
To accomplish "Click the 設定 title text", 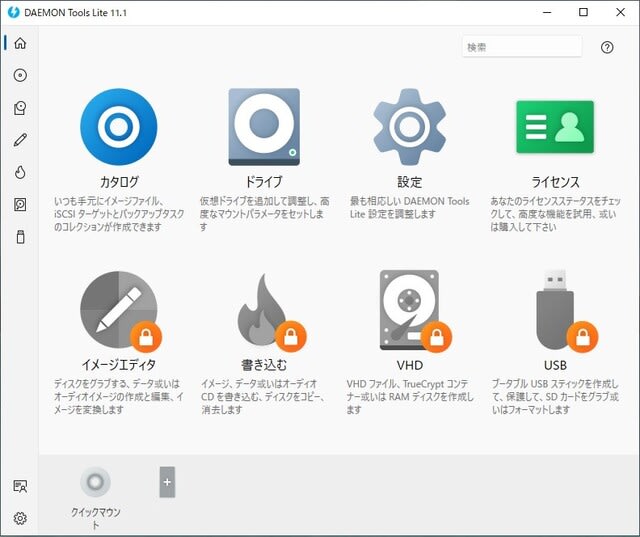I will 409,182.
